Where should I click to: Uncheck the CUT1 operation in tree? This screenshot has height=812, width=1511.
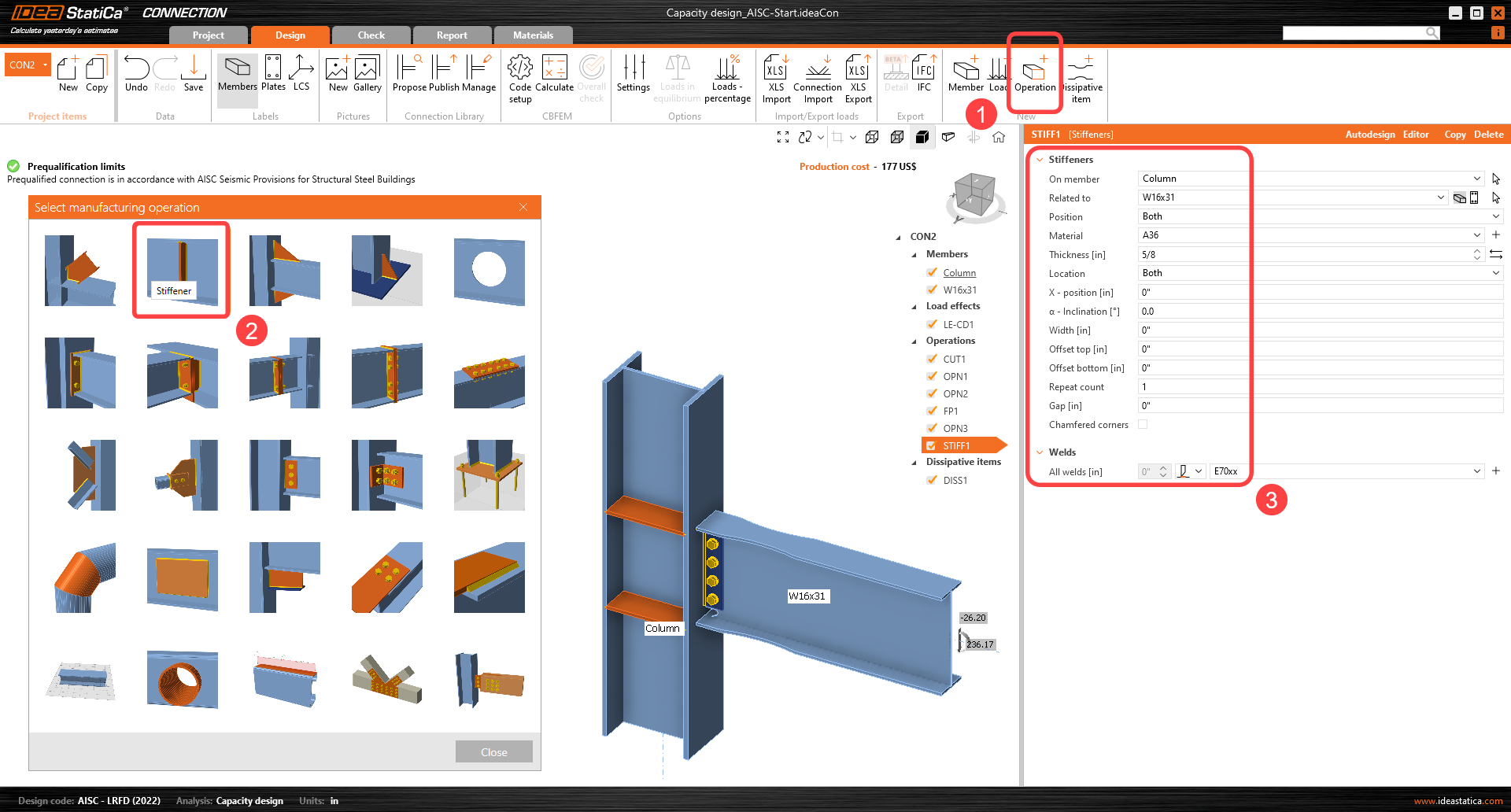click(932, 359)
